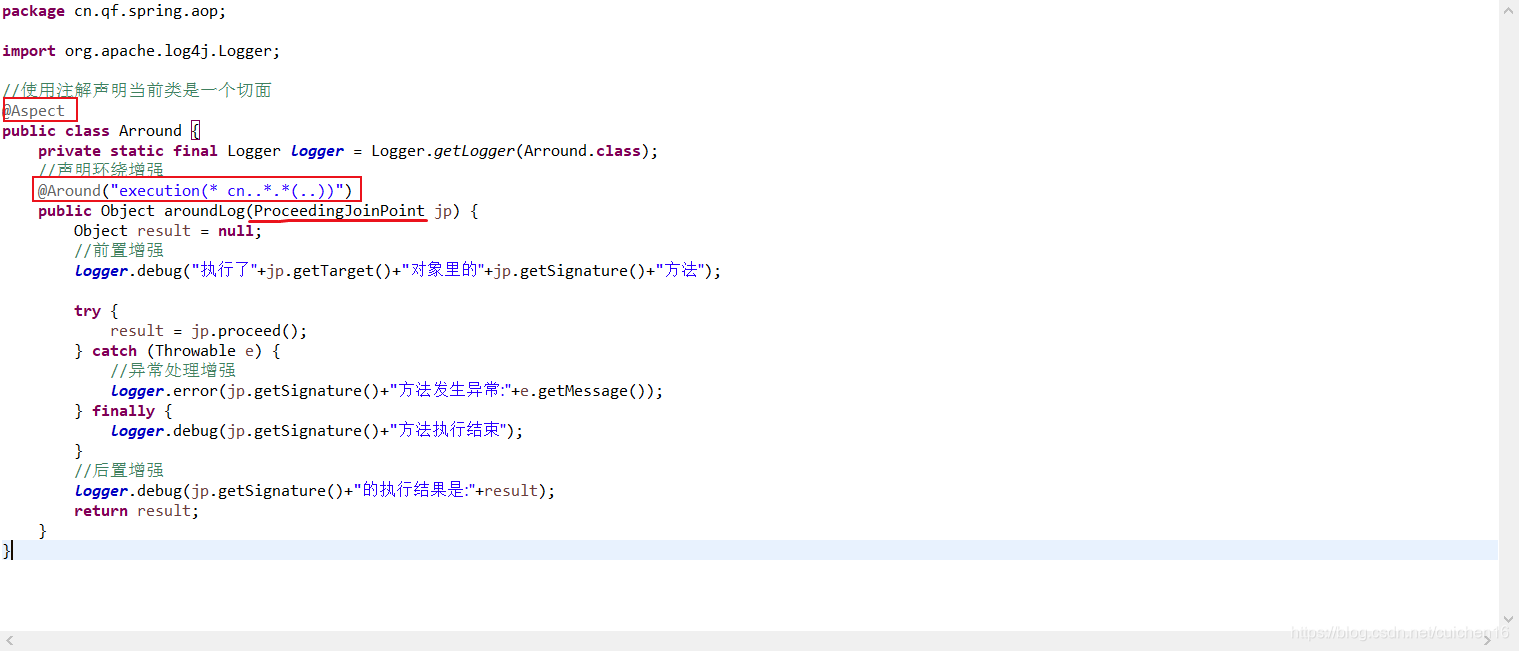Click the scroll-down arrow of the vertical scrollbar
Screen dimensions: 1519x651
point(1509,620)
